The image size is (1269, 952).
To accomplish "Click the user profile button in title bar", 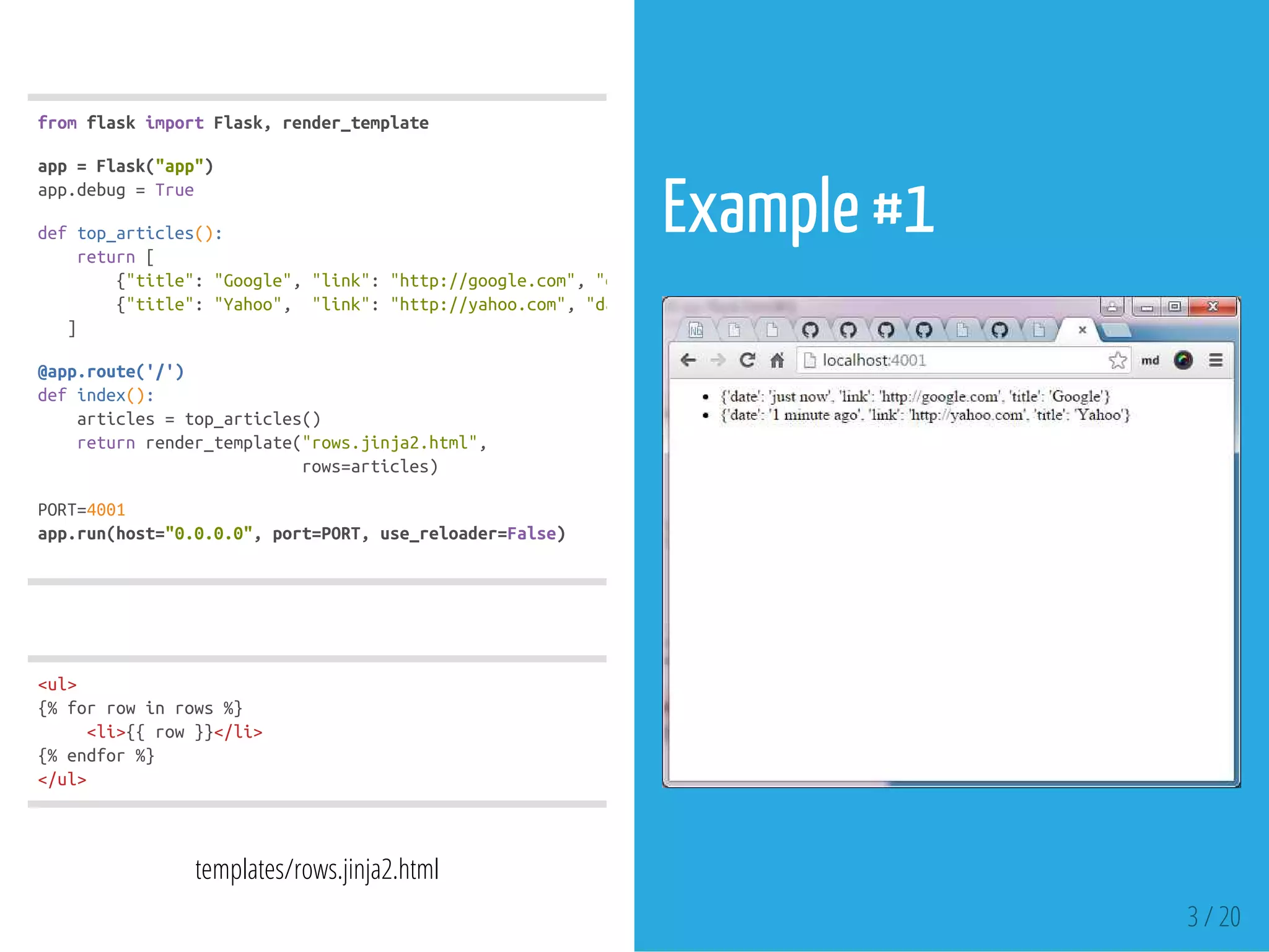I will click(1112, 307).
